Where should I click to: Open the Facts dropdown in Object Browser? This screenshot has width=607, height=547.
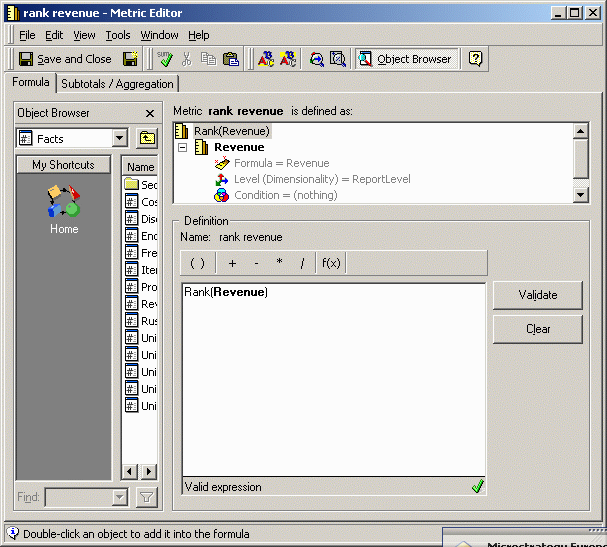coord(120,138)
